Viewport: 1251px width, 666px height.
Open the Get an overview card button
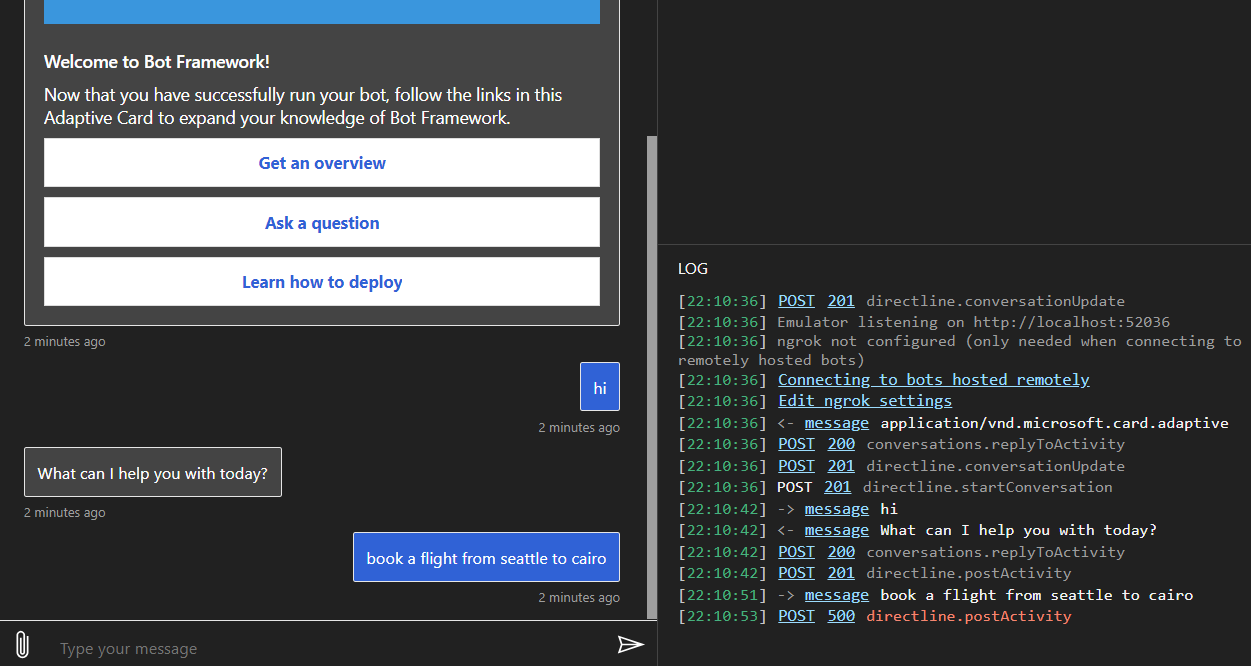tap(322, 163)
